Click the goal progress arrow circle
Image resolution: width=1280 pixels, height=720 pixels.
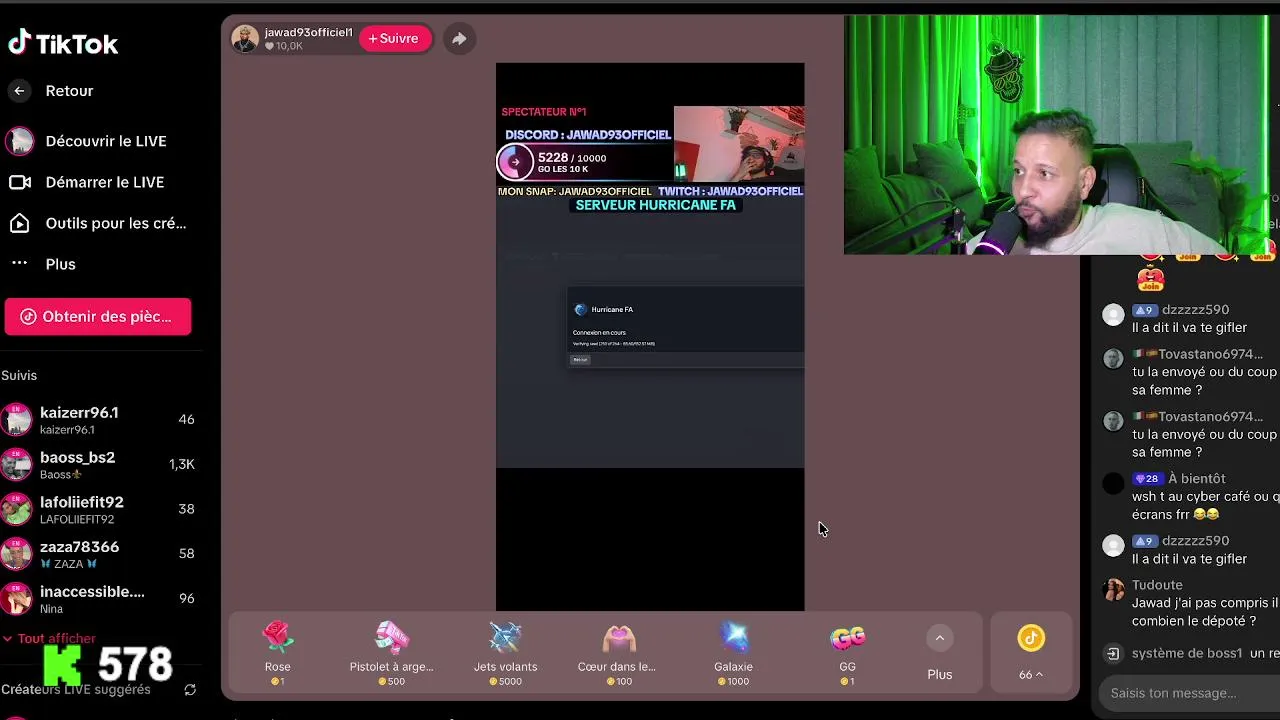(515, 162)
